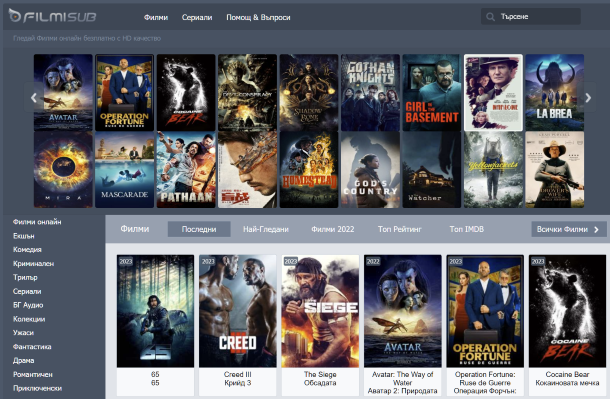
Task: Open the Ужаси genre link
Action: pos(23,333)
